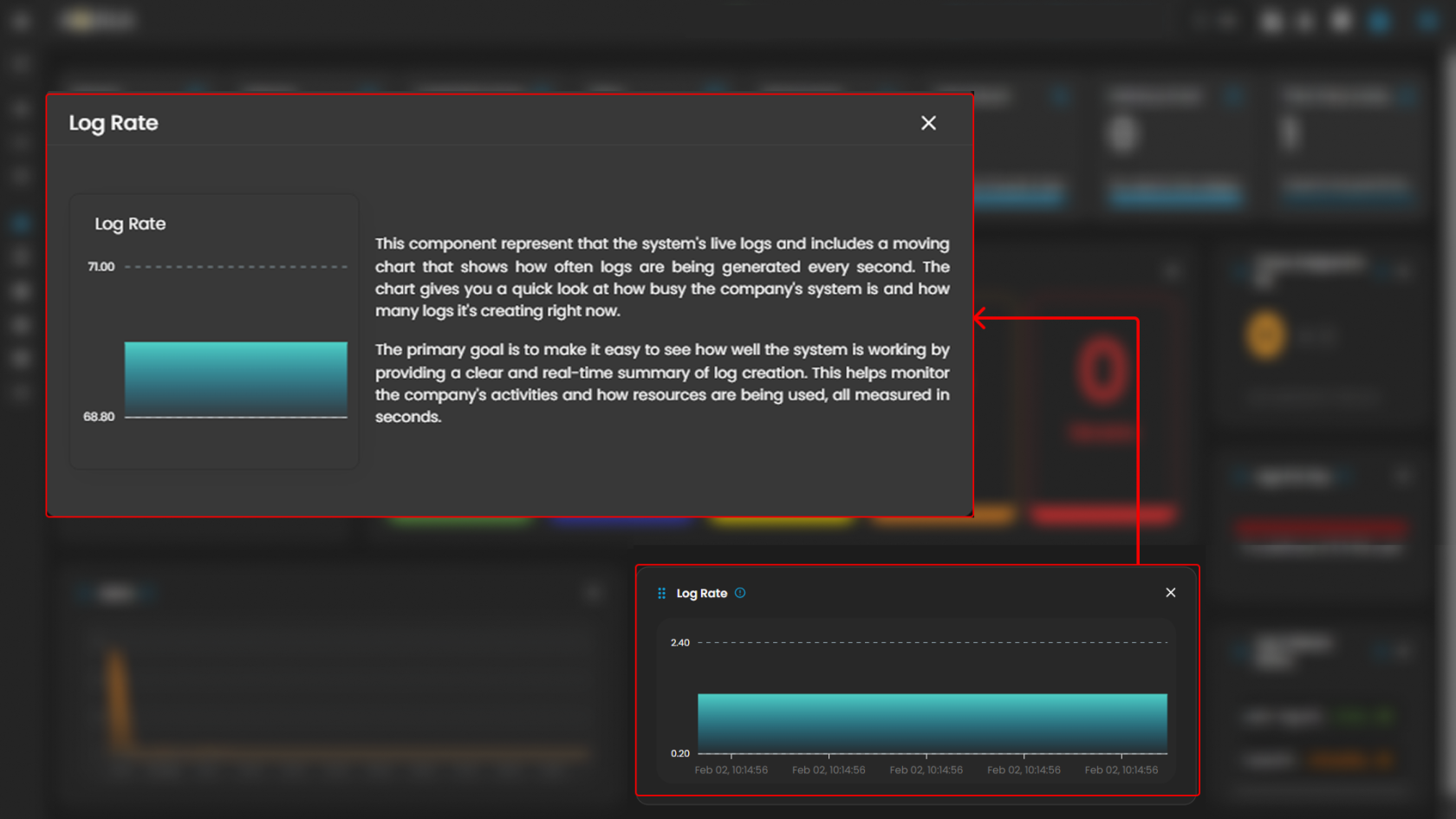This screenshot has width=1456, height=819.
Task: Click the blue drag handle dots on Log Rate widget
Action: coord(661,594)
